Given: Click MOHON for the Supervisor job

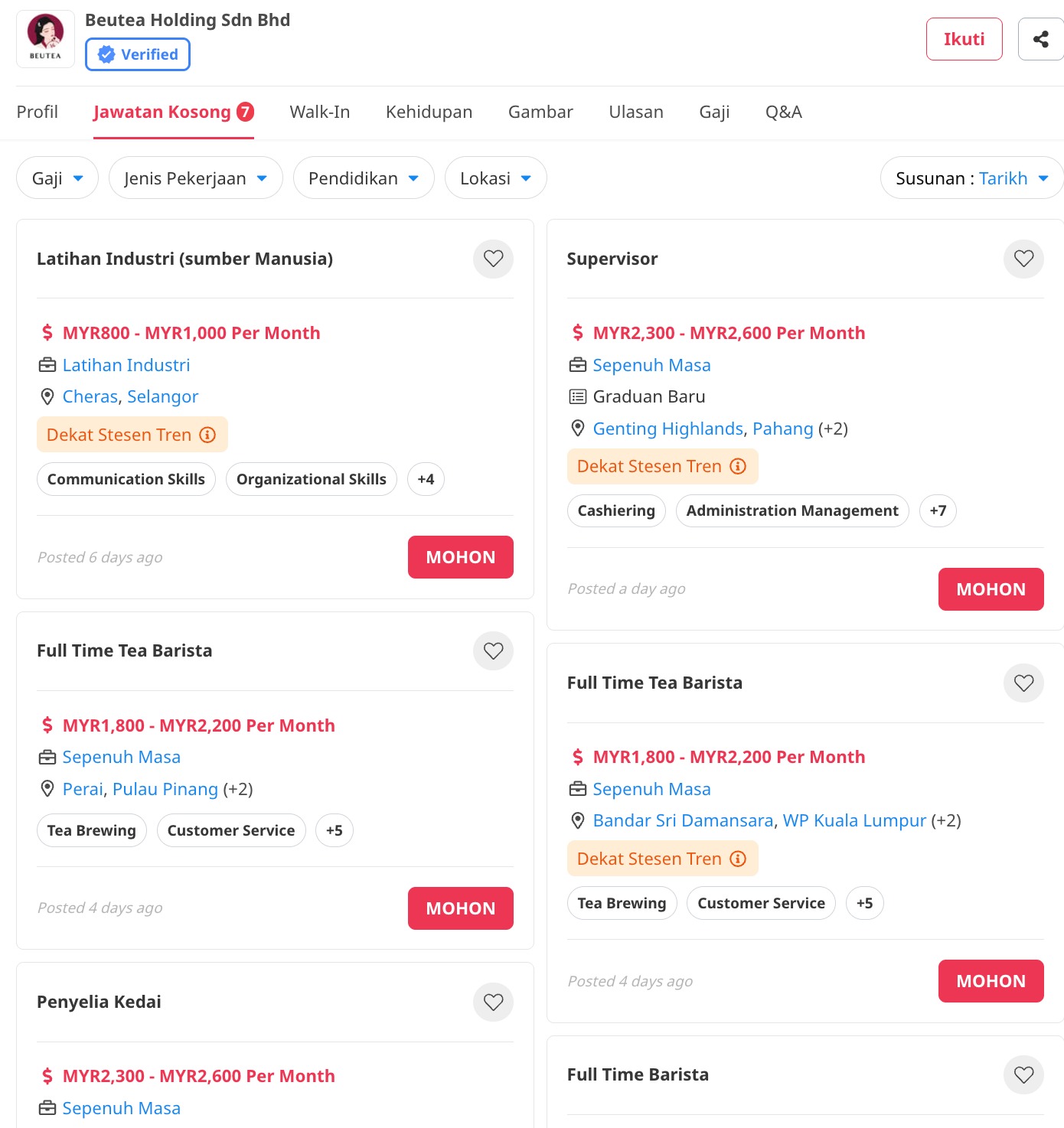Looking at the screenshot, I should [991, 589].
